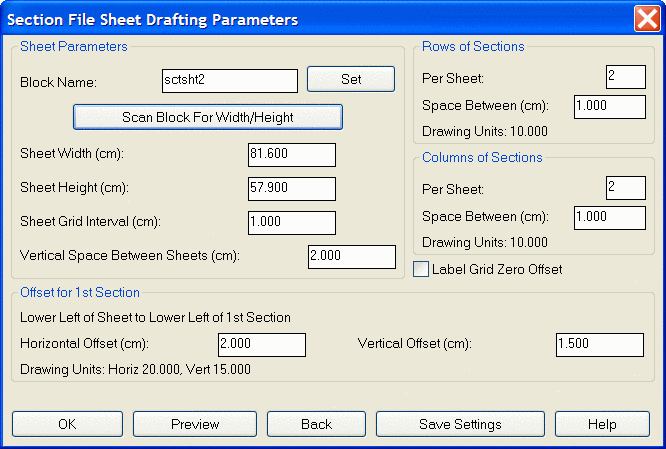Close the Section File Sheet Drafting dialog
666x449 pixels.
(647, 19)
